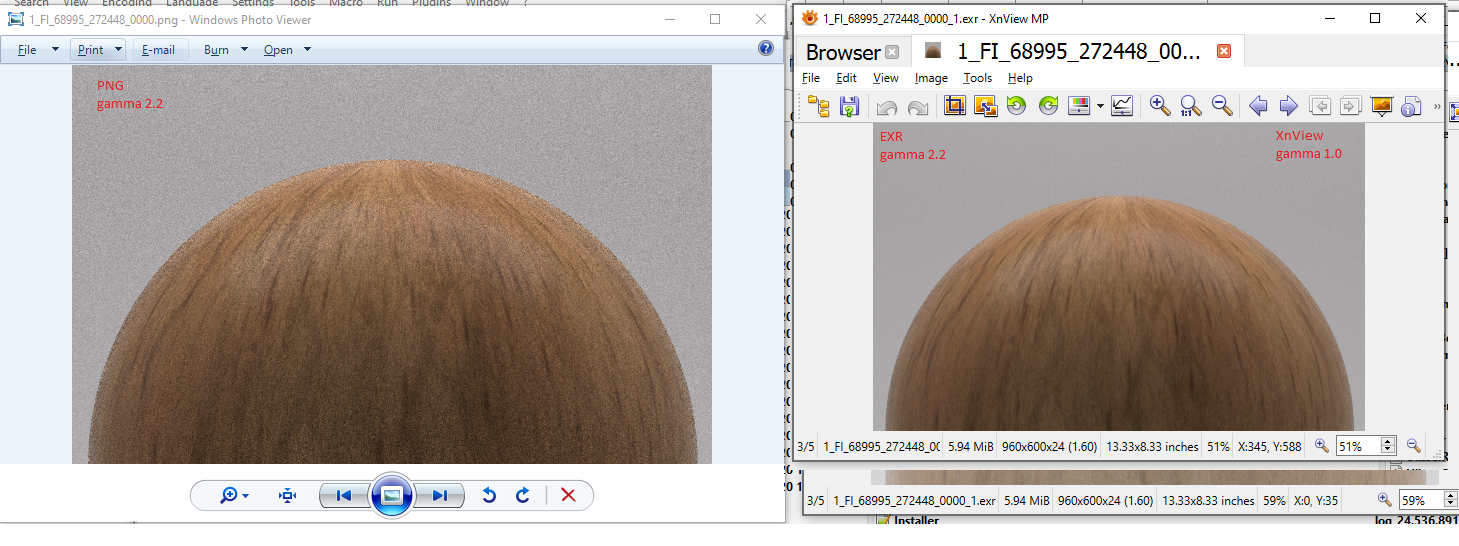Click the crop tool in XnView toolbar
This screenshot has width=1459, height=546.
954,106
